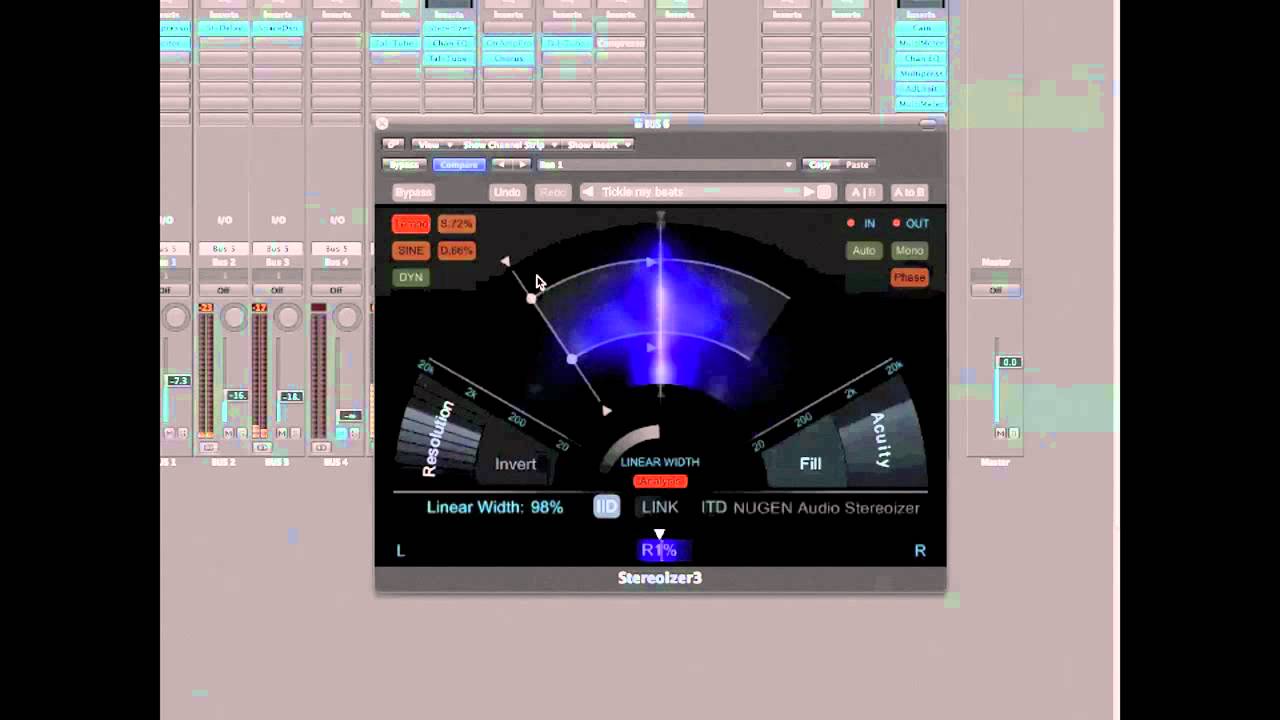Click the triangle handle at top of left arc line
Image resolution: width=1280 pixels, height=720 pixels.
tap(505, 261)
